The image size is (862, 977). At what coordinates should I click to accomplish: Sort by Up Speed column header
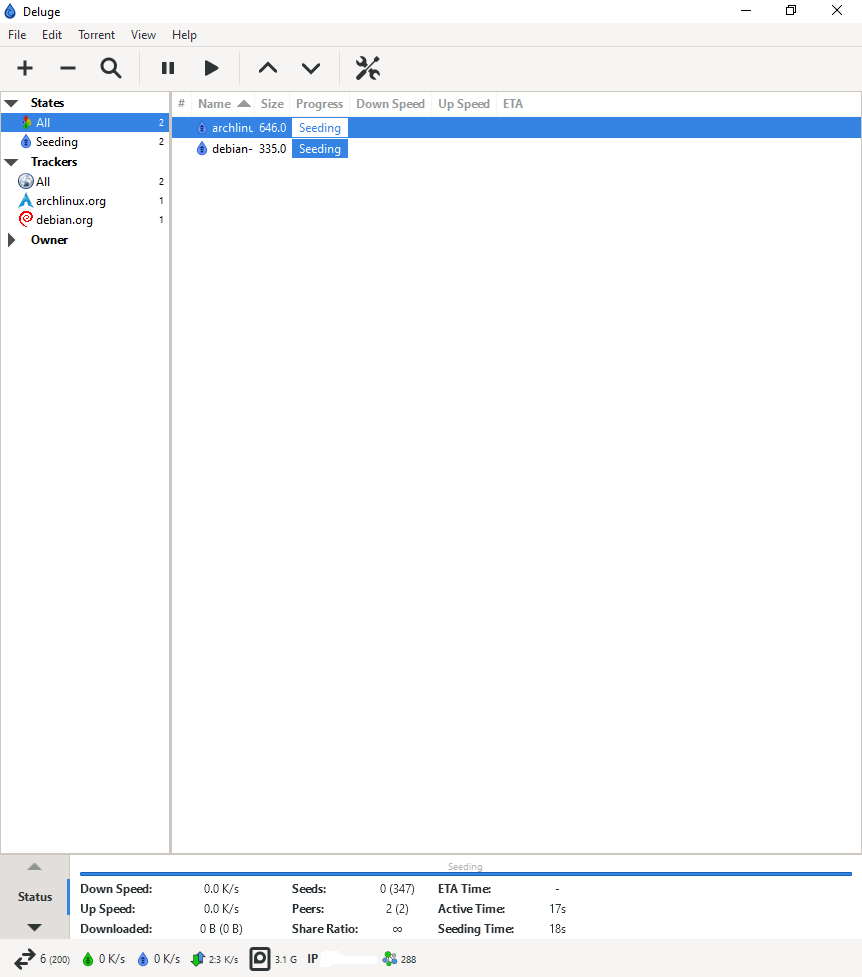[464, 103]
